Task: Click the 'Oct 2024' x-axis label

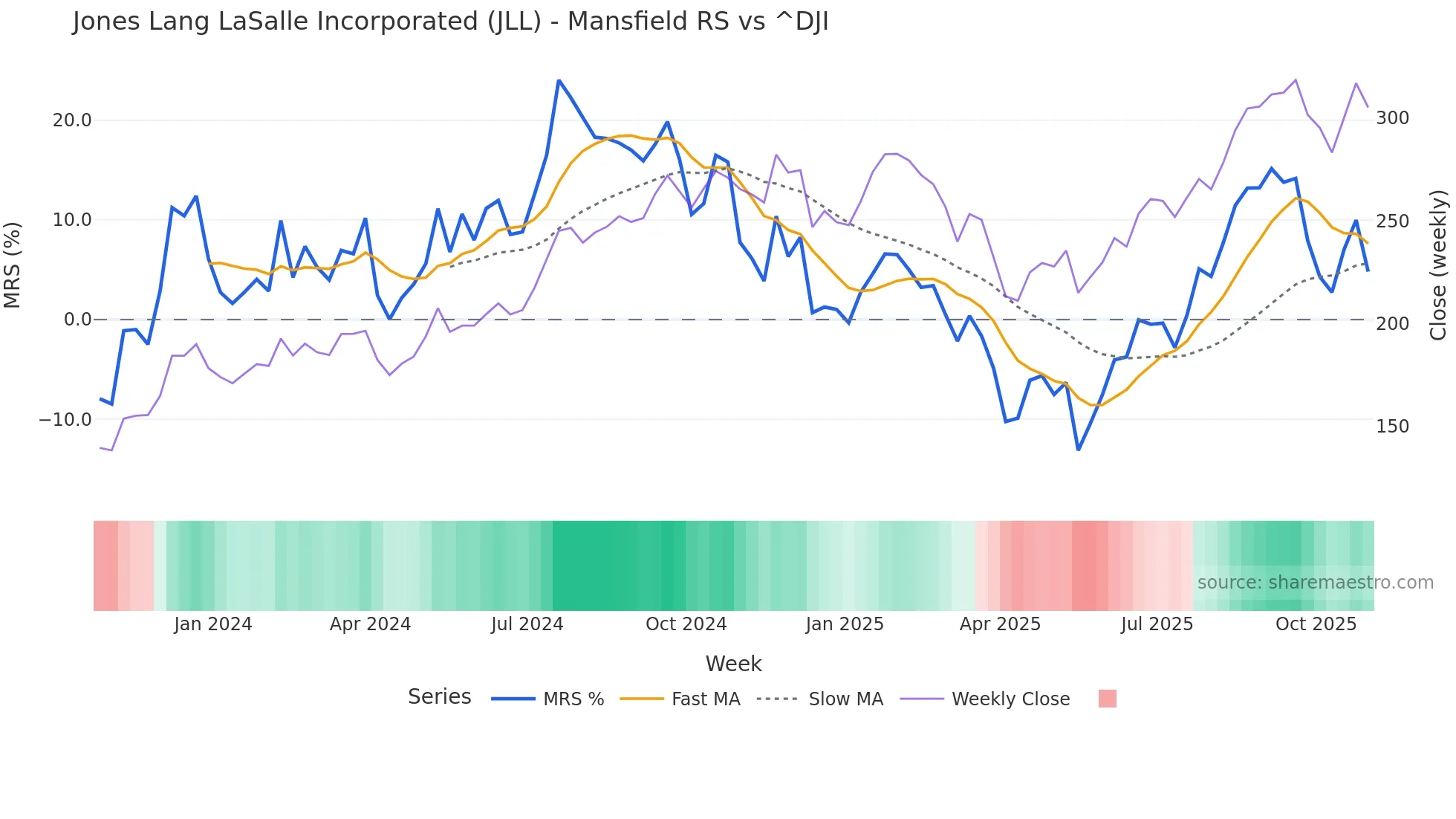Action: point(686,624)
